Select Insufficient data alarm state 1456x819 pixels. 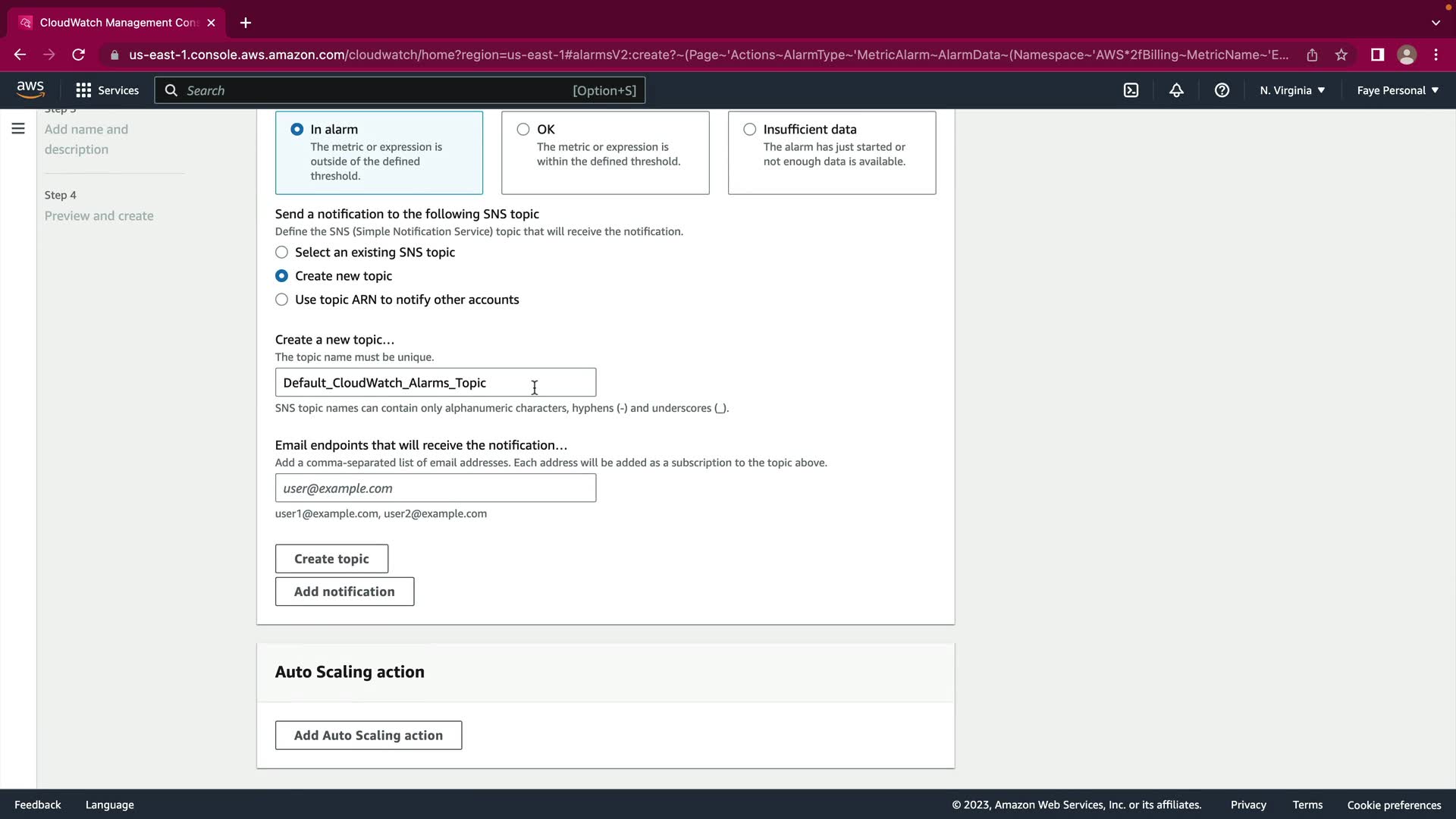point(750,130)
